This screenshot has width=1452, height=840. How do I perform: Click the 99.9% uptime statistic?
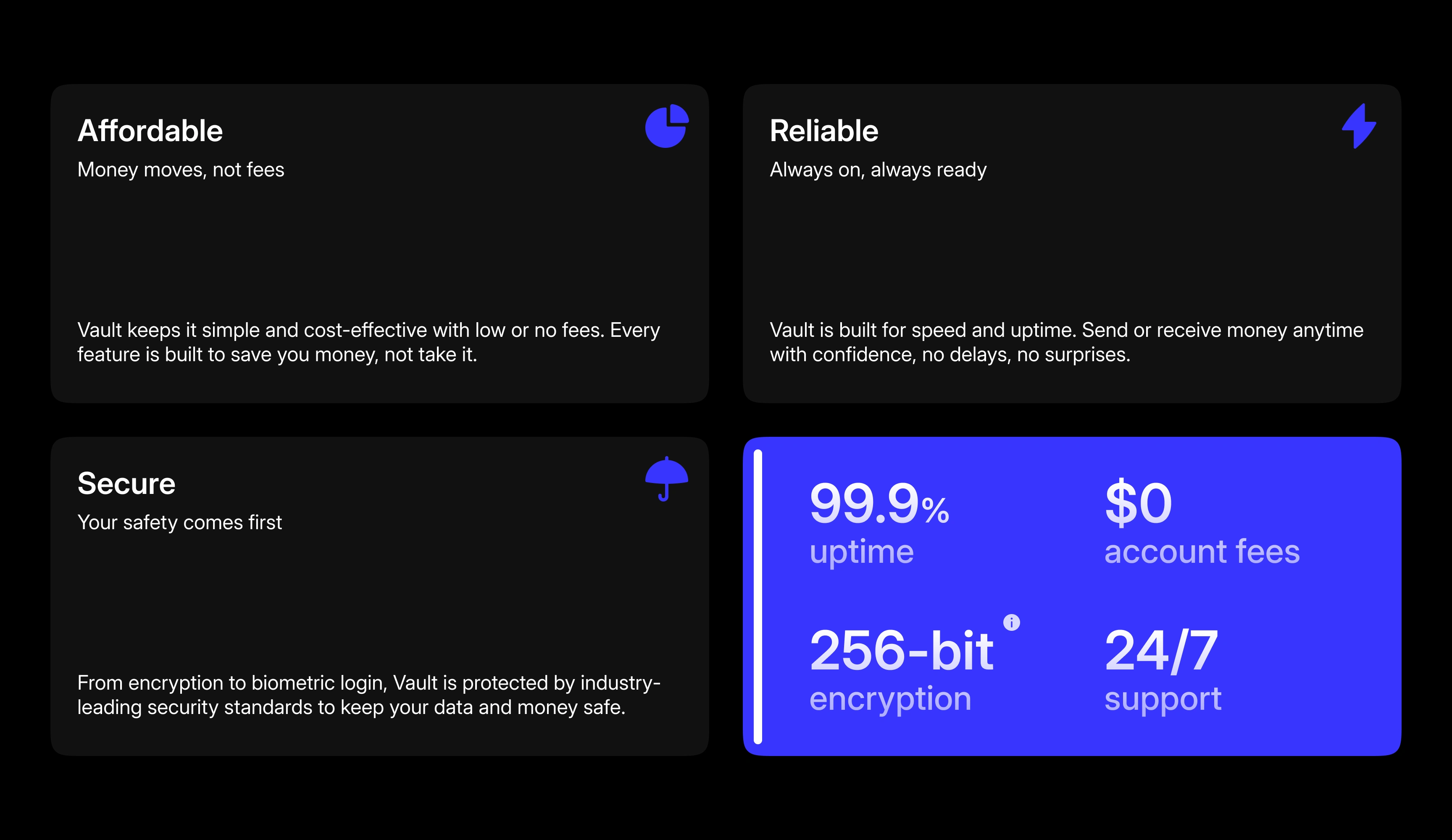[879, 523]
